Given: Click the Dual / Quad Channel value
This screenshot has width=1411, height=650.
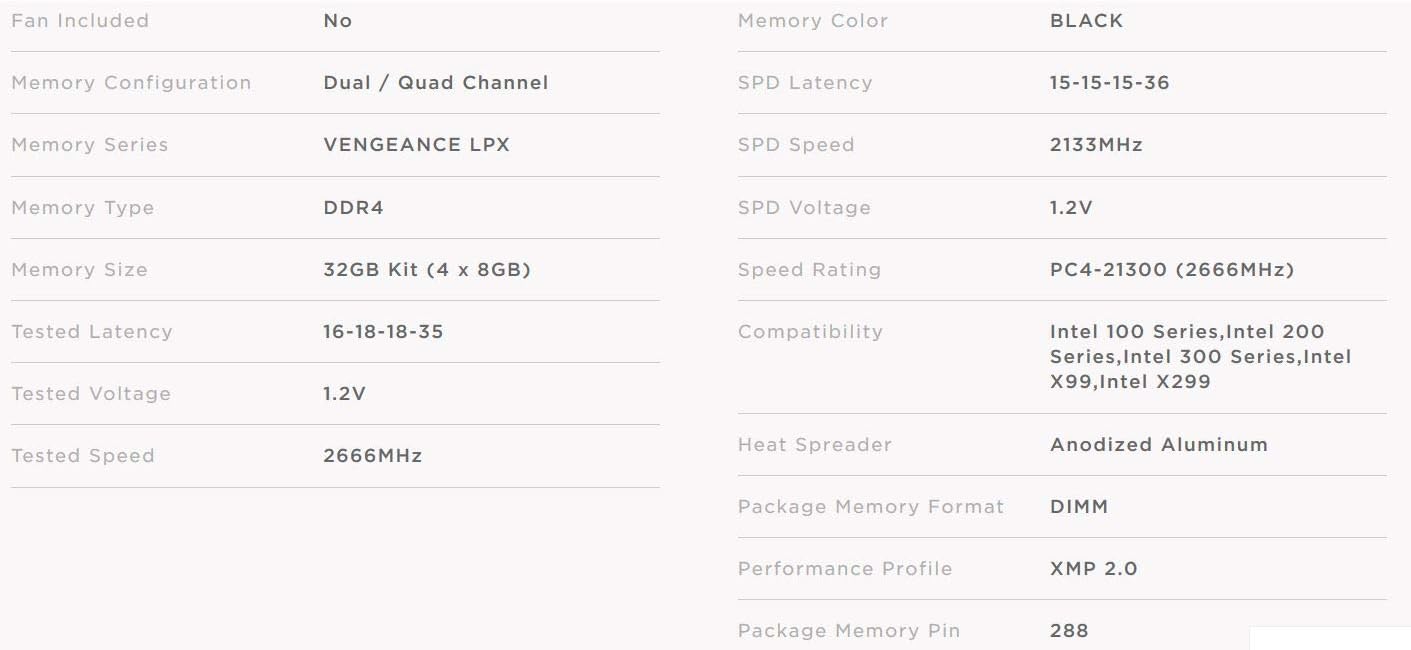Looking at the screenshot, I should [435, 83].
